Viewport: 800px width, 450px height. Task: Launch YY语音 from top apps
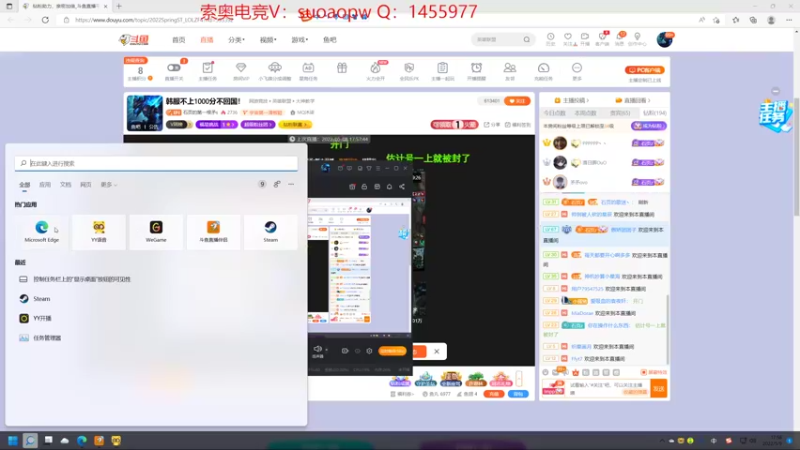click(x=99, y=232)
